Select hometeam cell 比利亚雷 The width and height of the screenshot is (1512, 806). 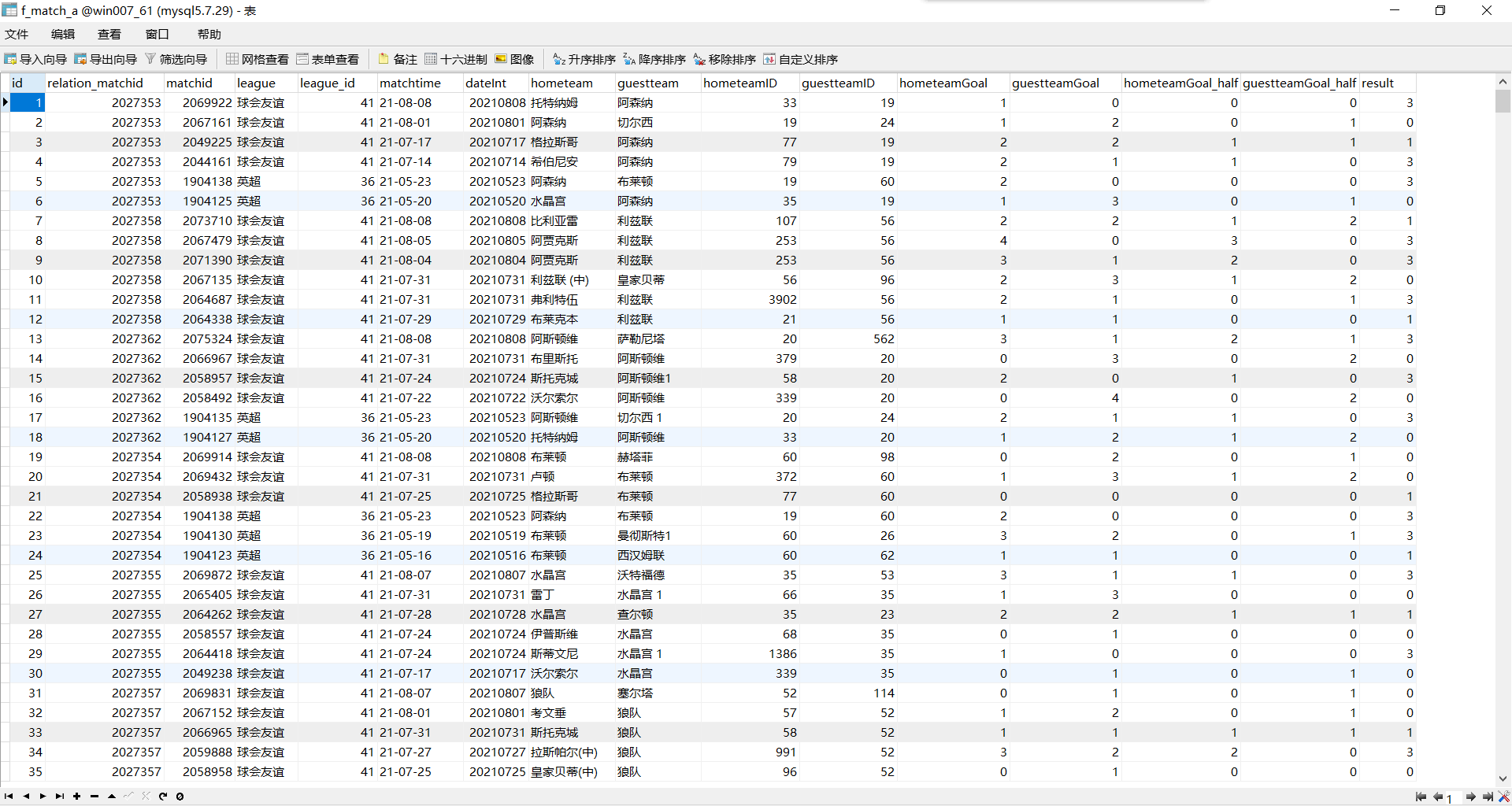point(572,220)
